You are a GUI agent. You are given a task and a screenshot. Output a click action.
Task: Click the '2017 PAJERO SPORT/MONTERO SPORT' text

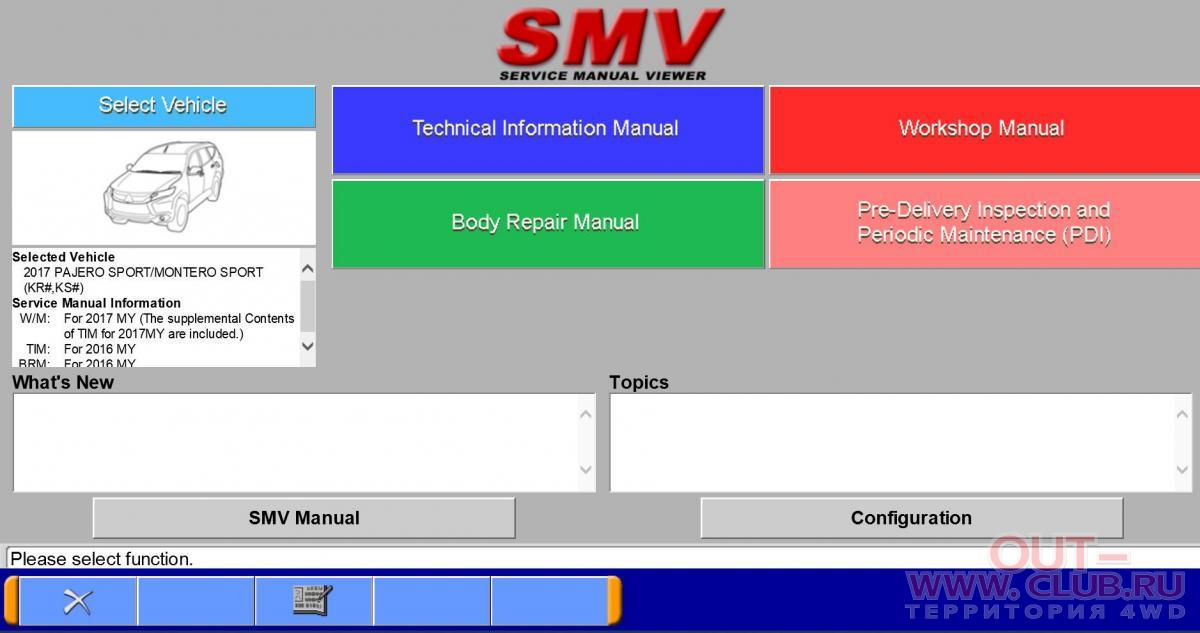click(144, 272)
